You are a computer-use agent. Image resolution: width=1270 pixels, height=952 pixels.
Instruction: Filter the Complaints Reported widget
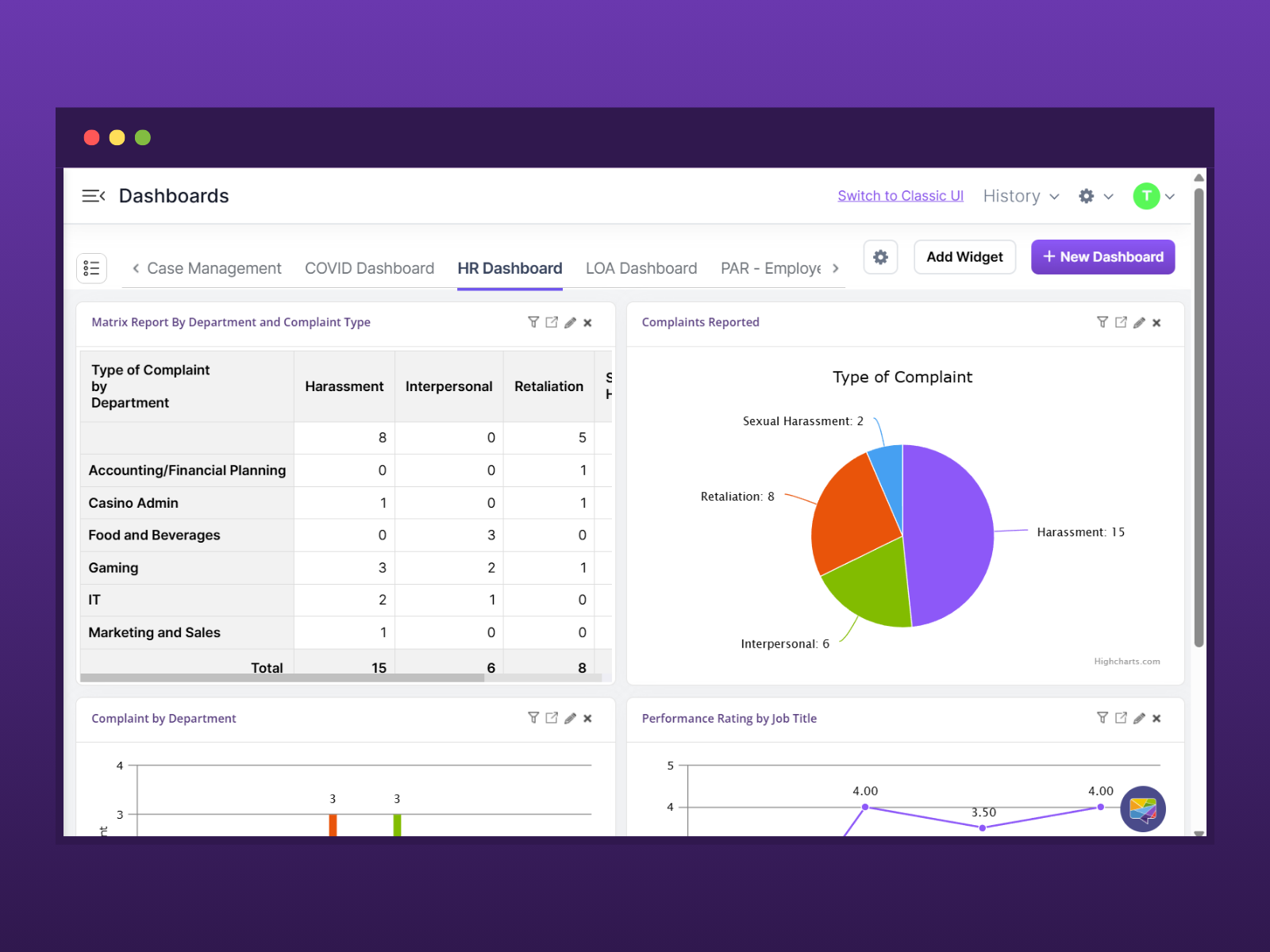(x=1103, y=322)
